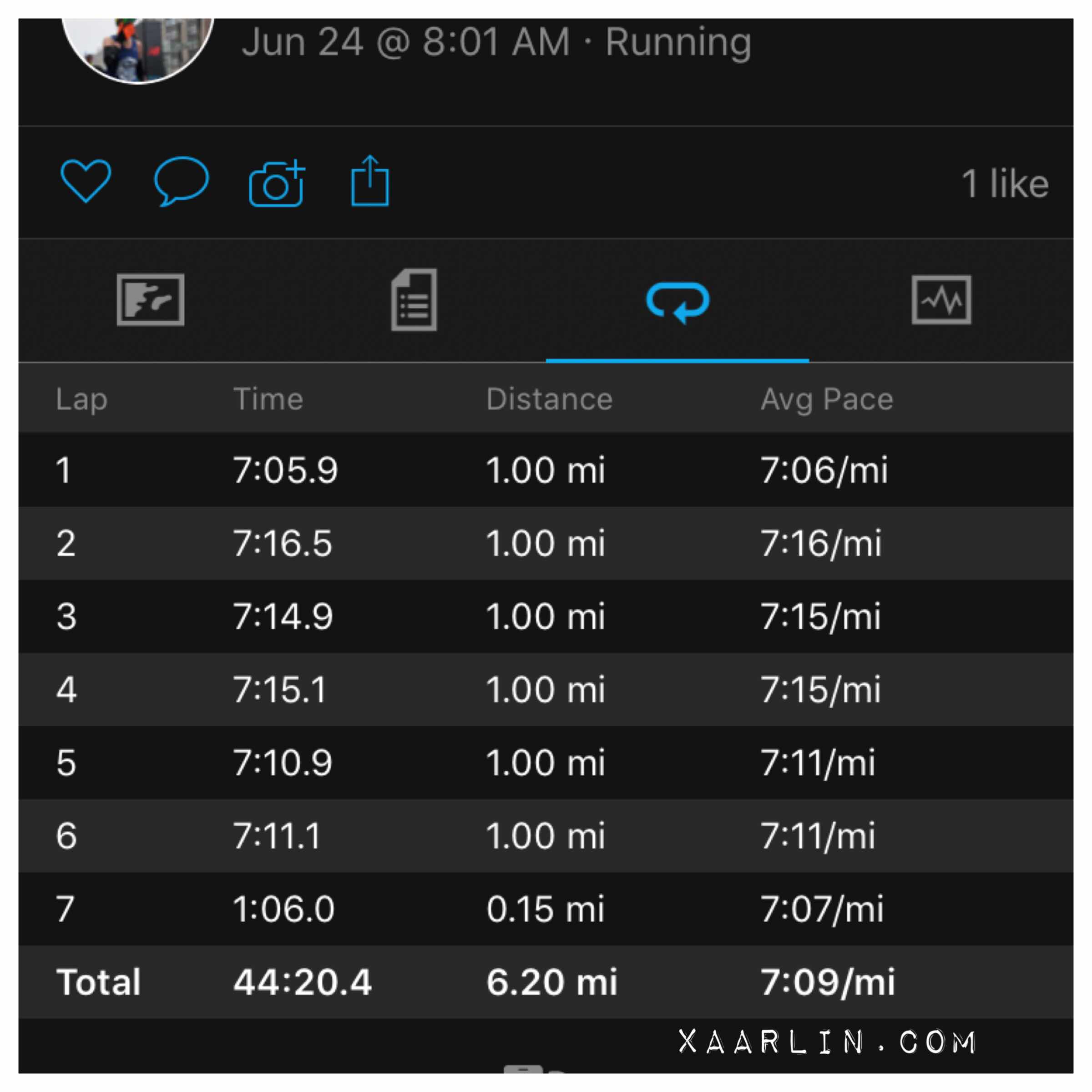This screenshot has height=1092, width=1092.
Task: Tap the Total row showing 44:20.4
Action: (546, 982)
